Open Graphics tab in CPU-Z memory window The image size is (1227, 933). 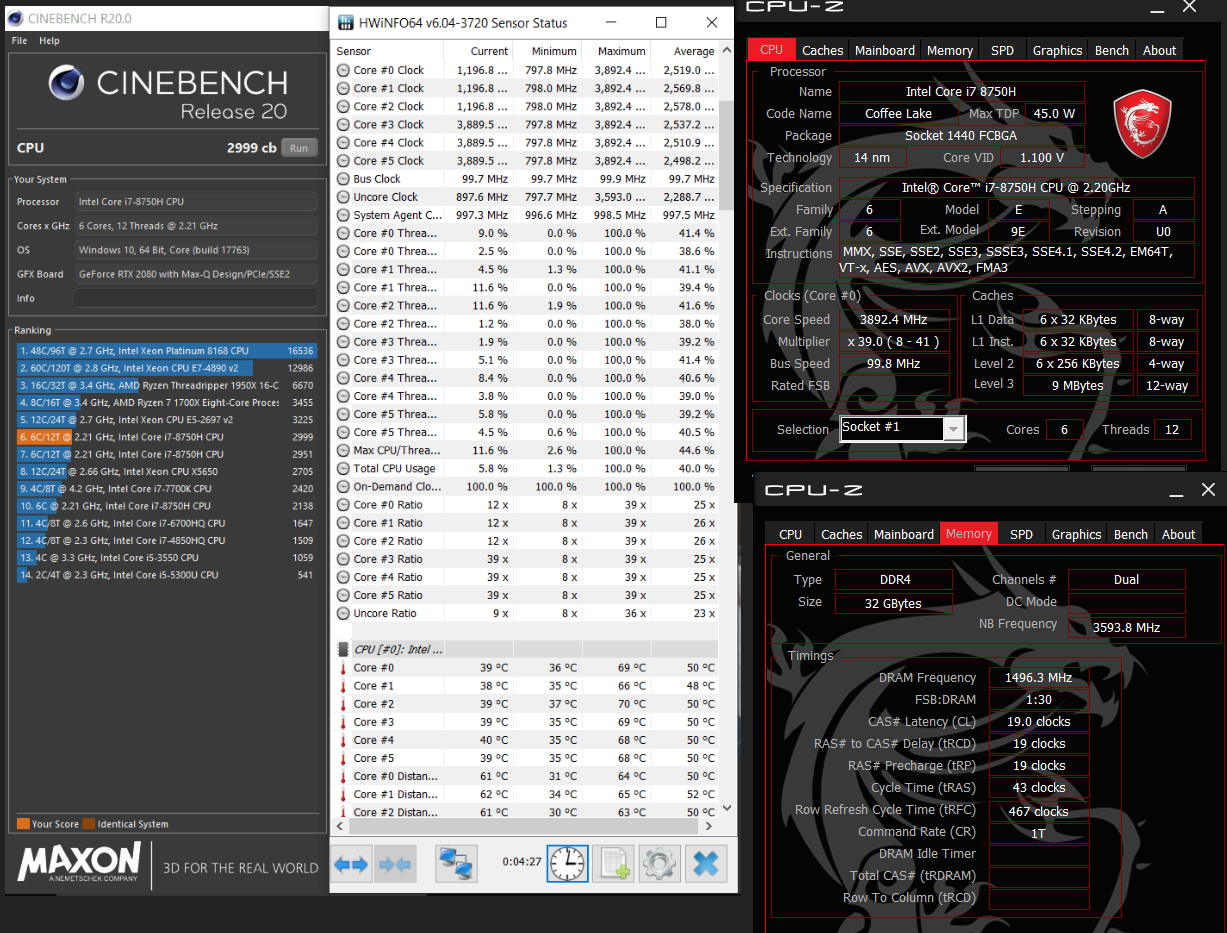point(1076,534)
